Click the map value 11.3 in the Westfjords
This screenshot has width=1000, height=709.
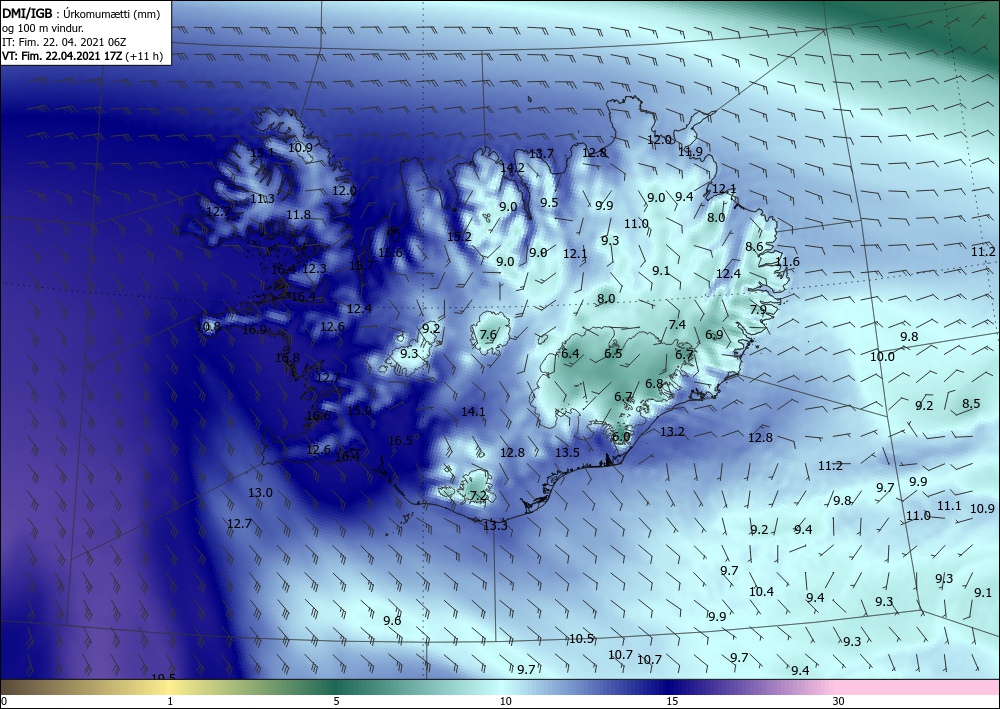pyautogui.click(x=262, y=199)
